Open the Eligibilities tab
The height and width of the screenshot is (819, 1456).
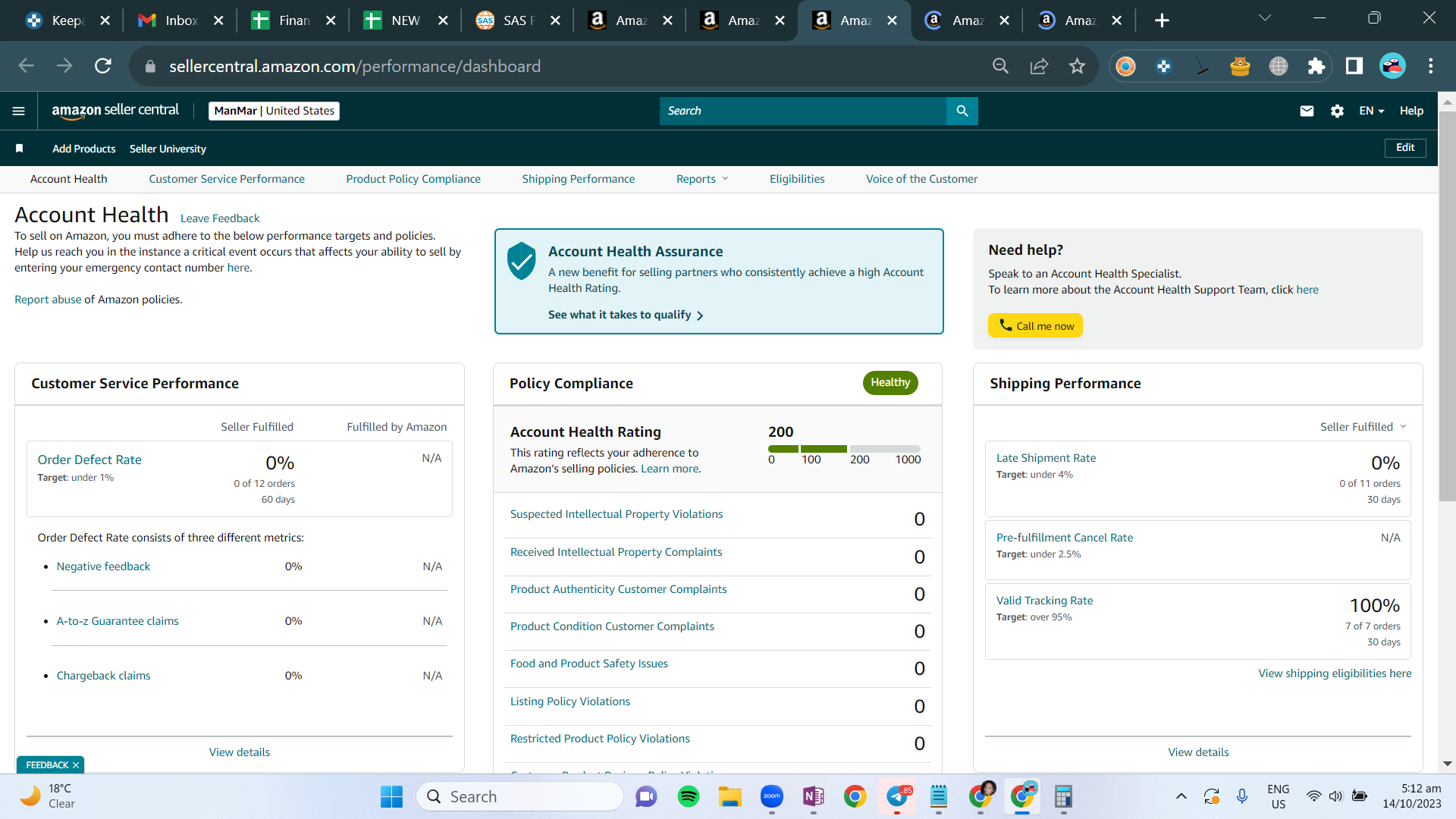pyautogui.click(x=797, y=179)
